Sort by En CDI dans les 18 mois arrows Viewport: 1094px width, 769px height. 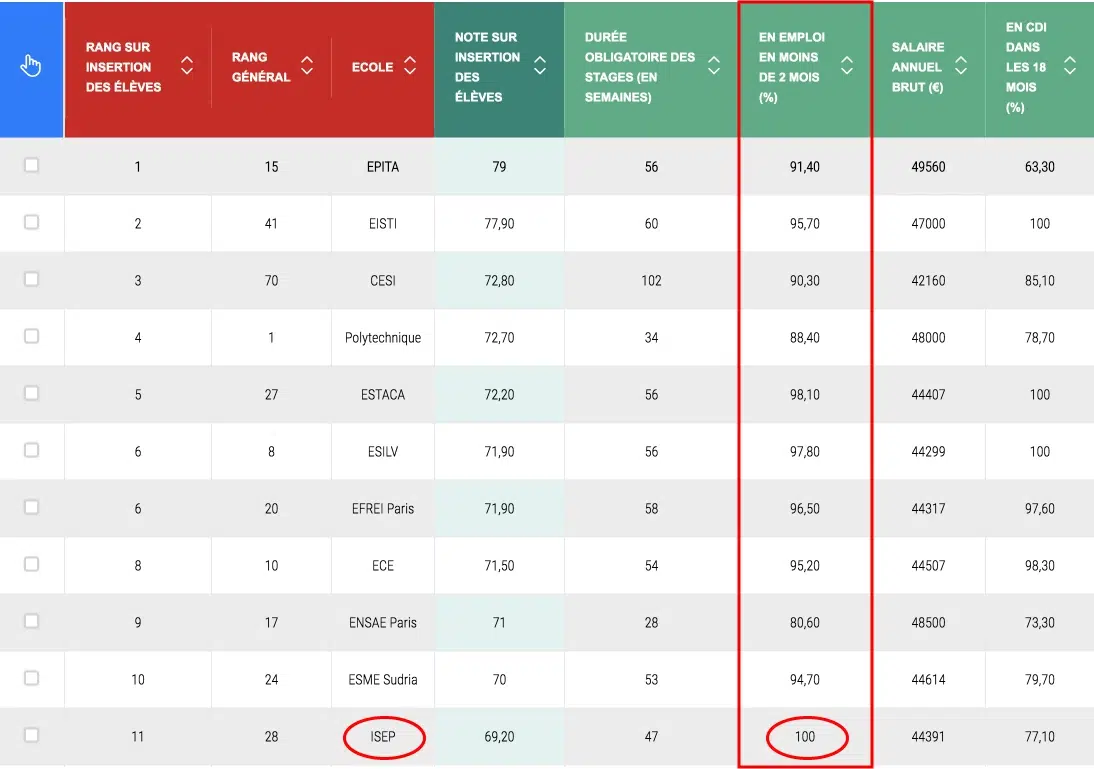1070,66
